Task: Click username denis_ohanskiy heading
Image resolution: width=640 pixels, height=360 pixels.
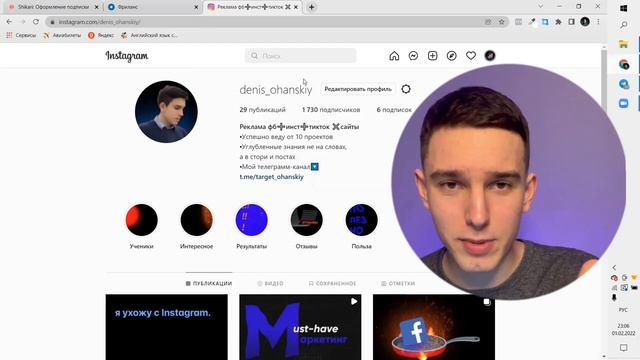Action: tap(276, 89)
